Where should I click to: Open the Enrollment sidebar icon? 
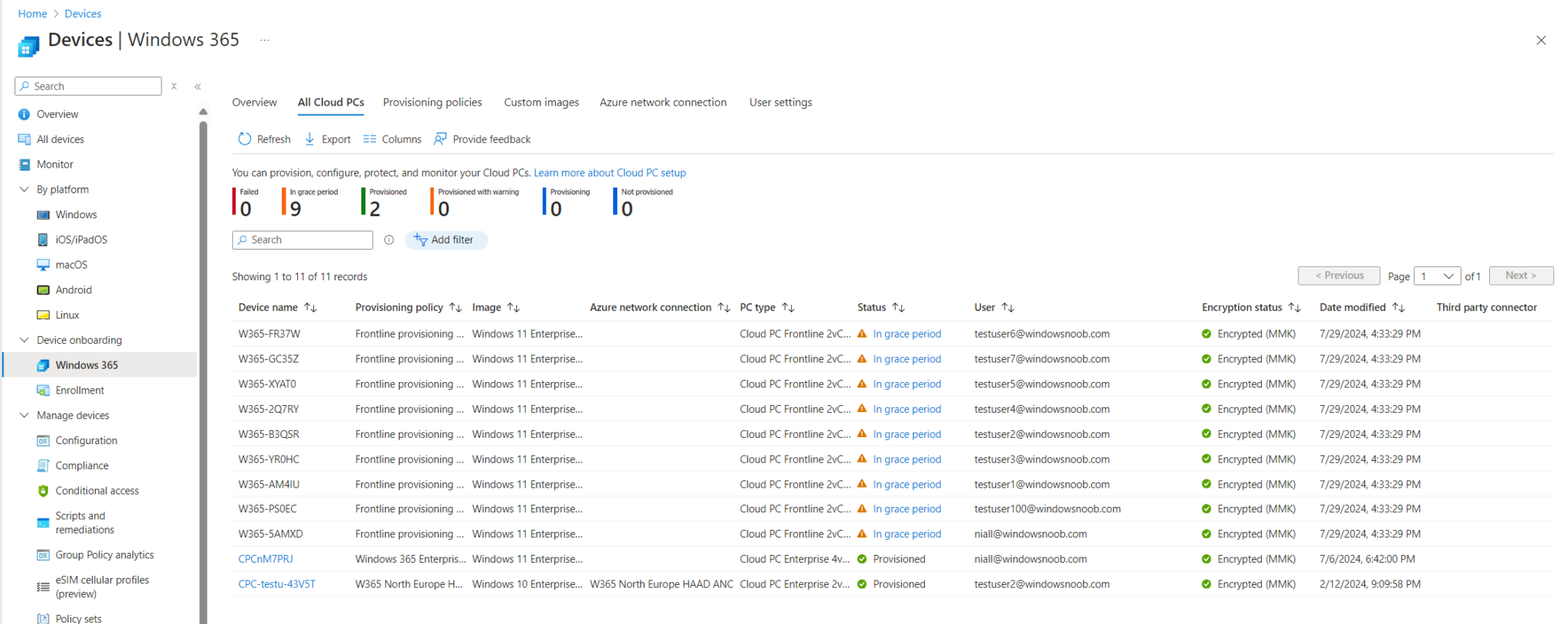click(44, 390)
